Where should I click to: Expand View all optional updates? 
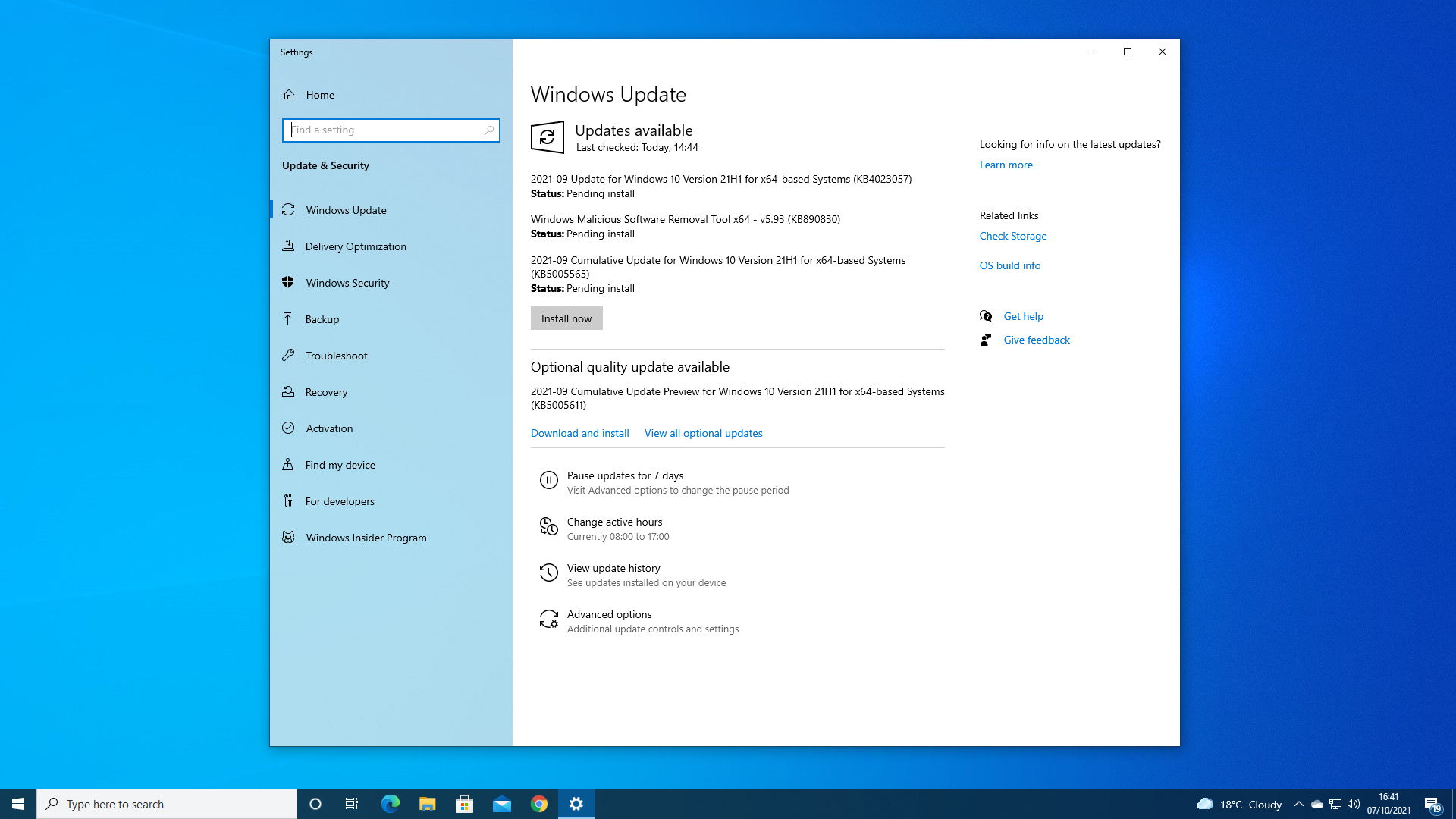[x=703, y=432]
